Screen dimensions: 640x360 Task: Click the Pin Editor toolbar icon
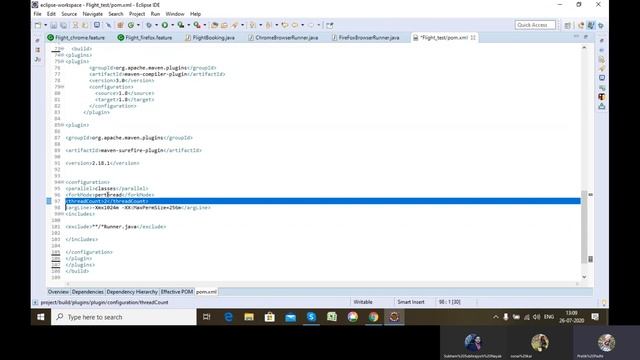click(x=330, y=25)
